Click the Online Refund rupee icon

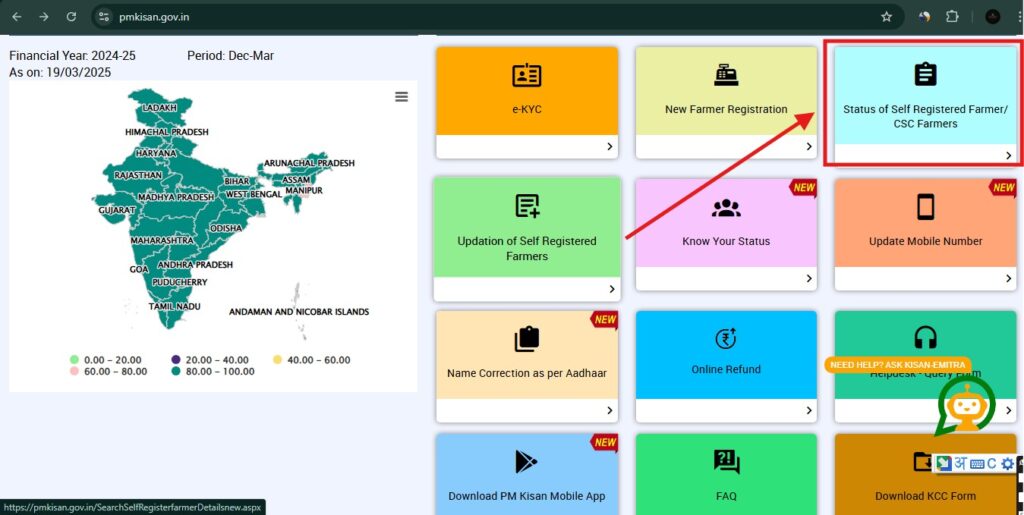[726, 339]
